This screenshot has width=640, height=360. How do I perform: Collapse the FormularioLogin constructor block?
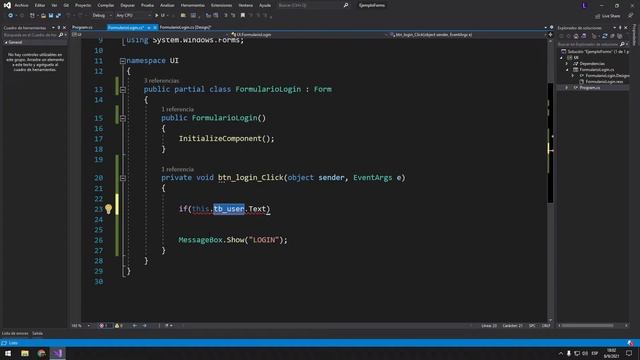(x=123, y=118)
